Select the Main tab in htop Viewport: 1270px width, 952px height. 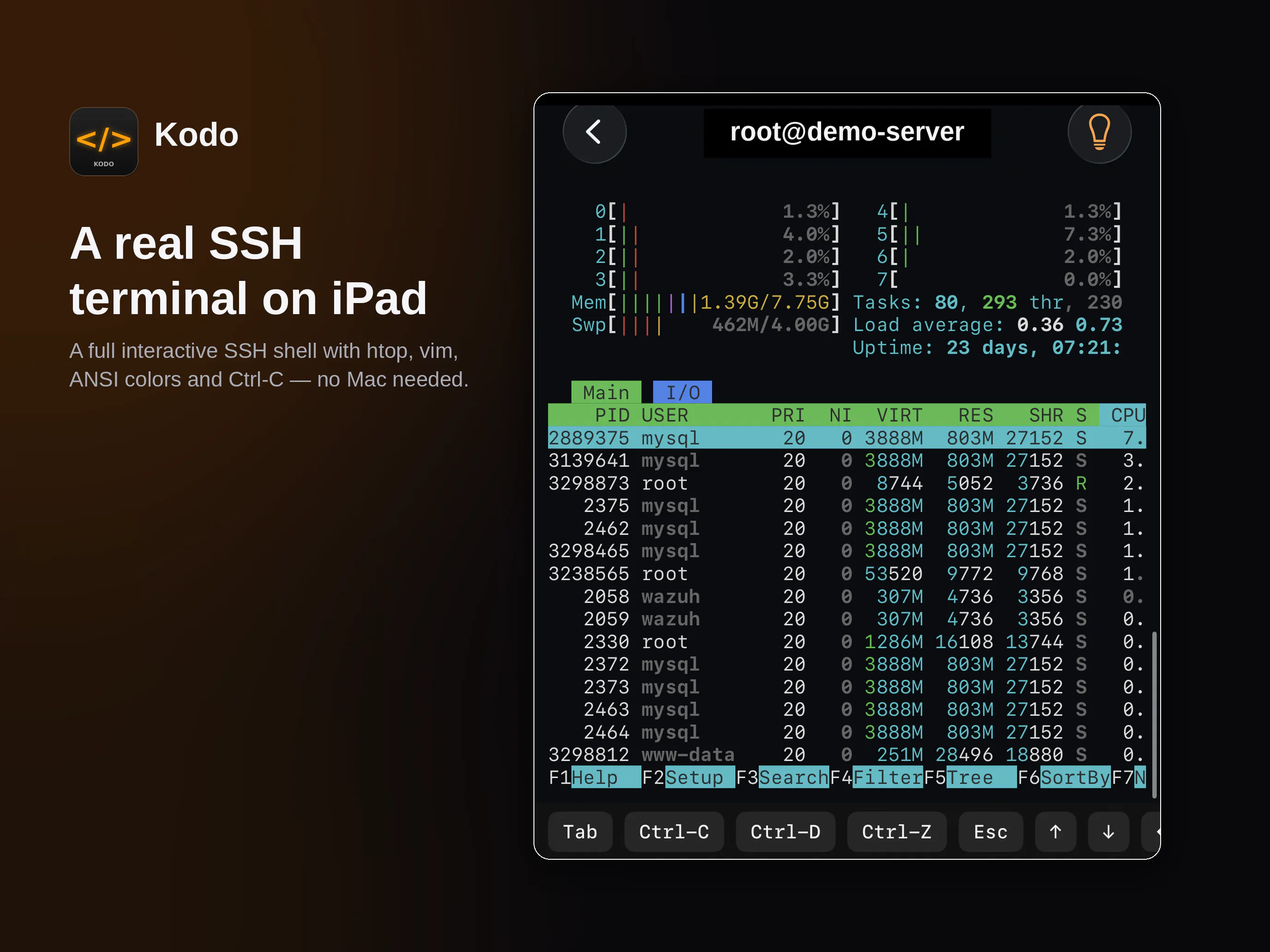click(606, 393)
